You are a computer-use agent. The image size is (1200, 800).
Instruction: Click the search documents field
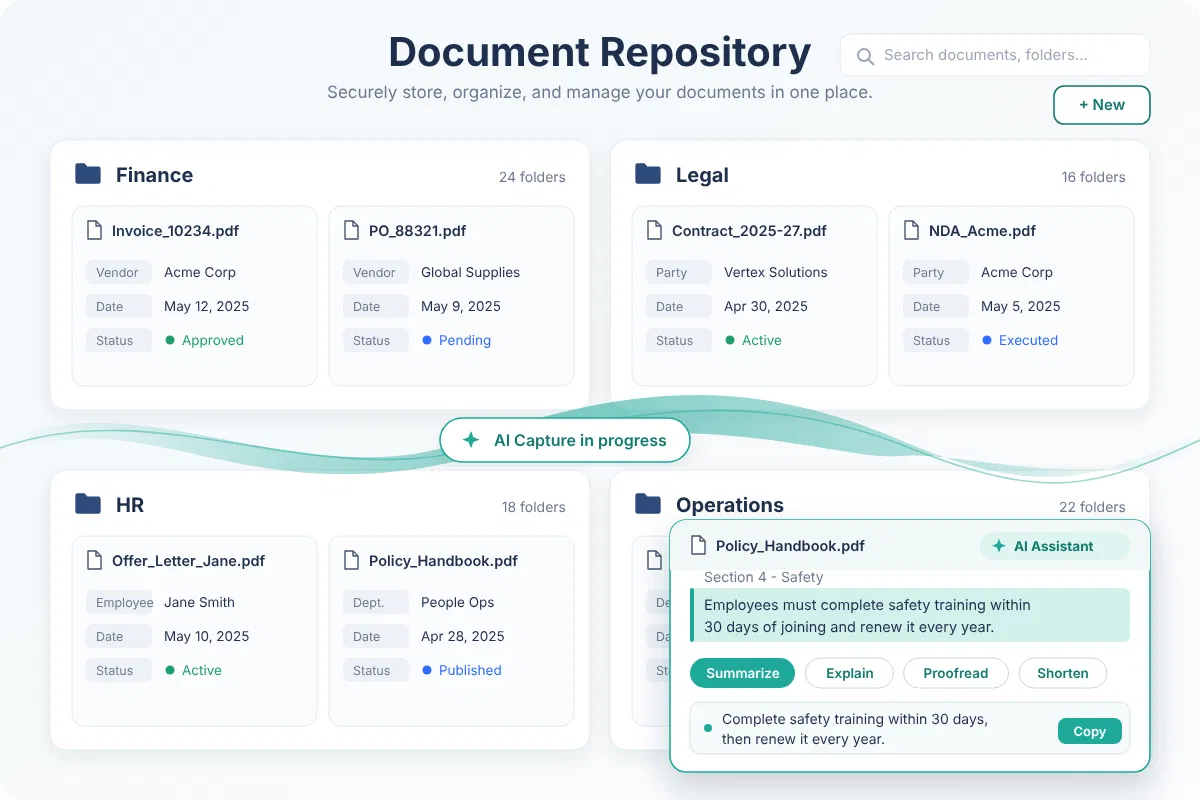pyautogui.click(x=995, y=55)
